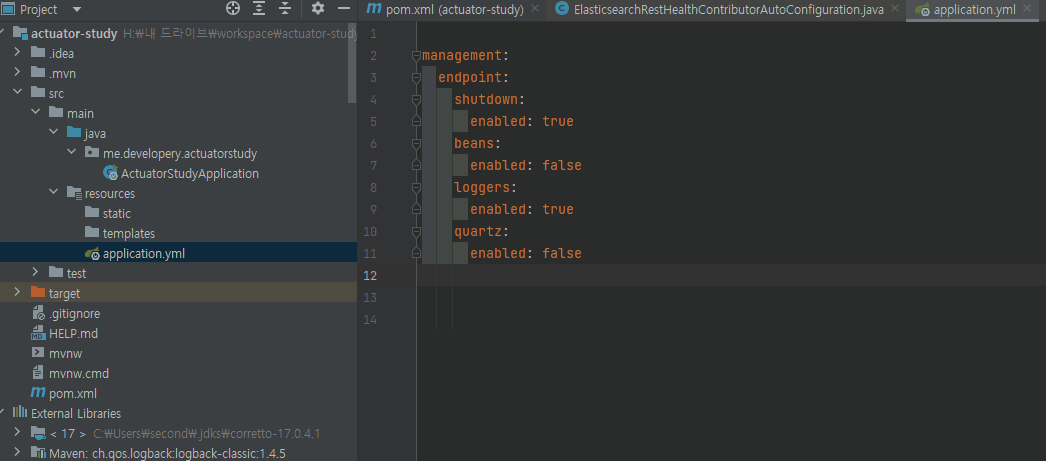Select the templates folder
The image size is (1046, 461).
pos(129,234)
